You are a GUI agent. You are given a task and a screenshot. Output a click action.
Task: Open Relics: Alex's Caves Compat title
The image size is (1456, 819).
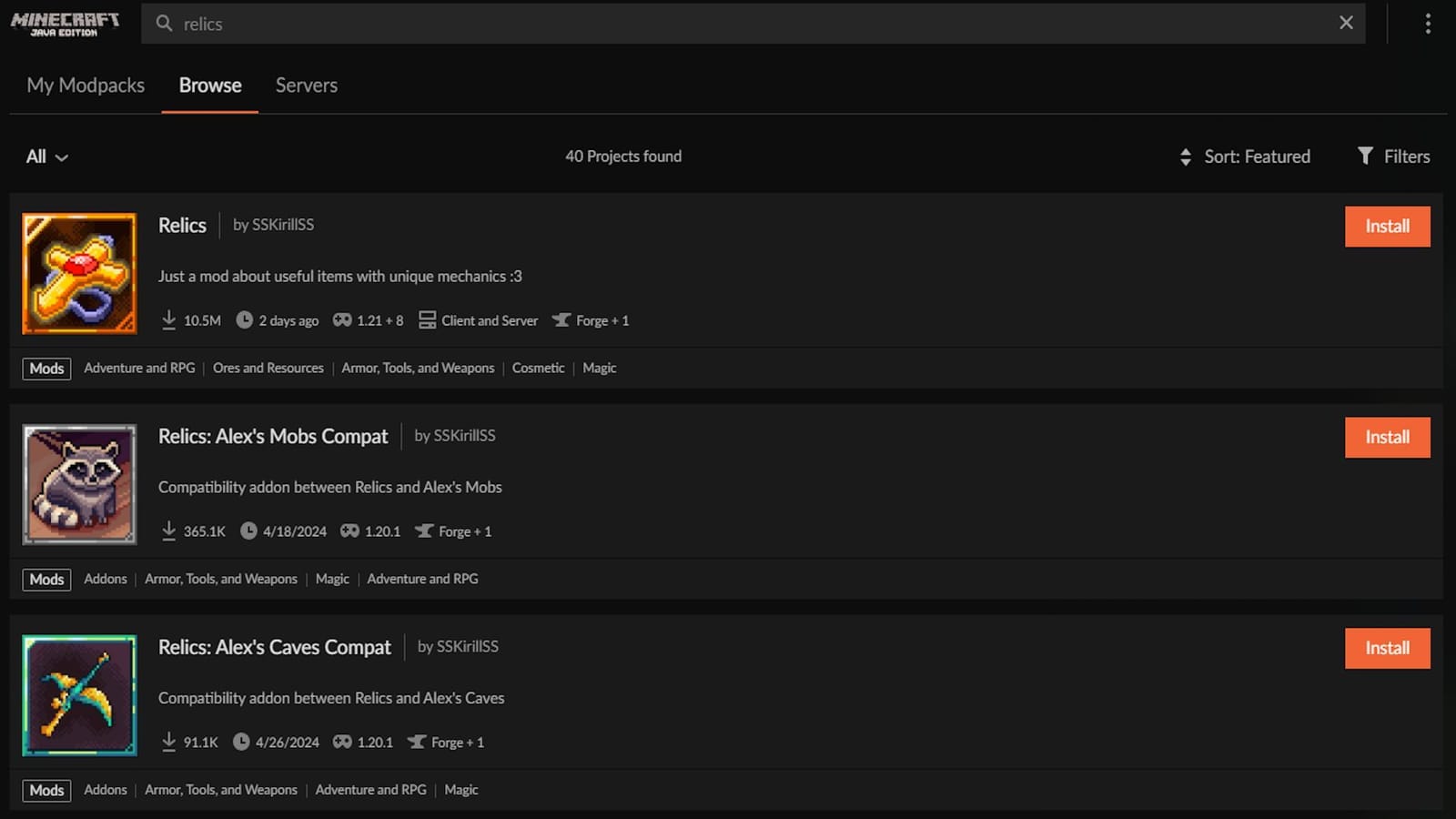[x=274, y=647]
